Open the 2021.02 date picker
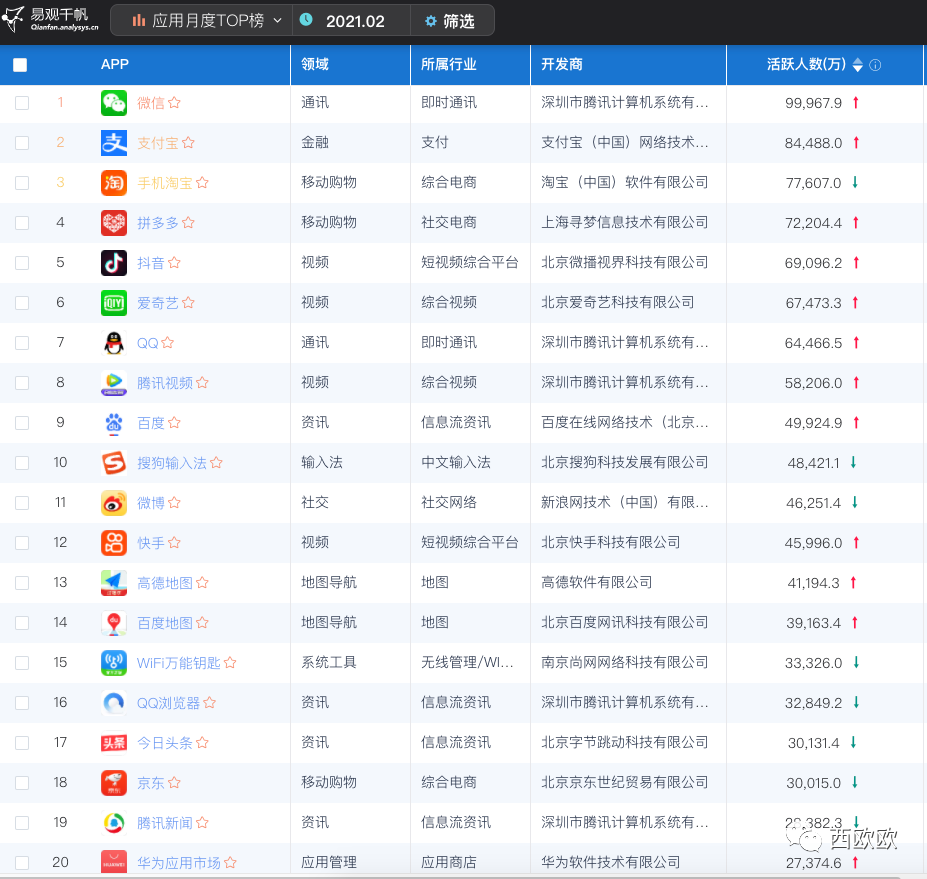927x879 pixels. [x=351, y=21]
